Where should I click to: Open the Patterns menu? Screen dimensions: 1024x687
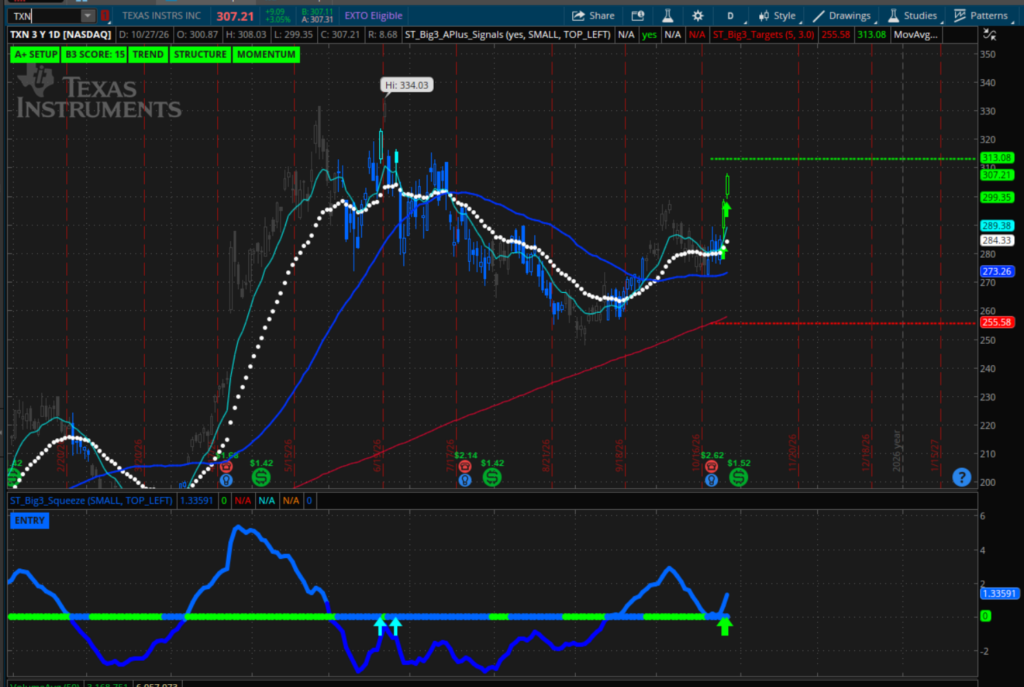click(x=981, y=16)
